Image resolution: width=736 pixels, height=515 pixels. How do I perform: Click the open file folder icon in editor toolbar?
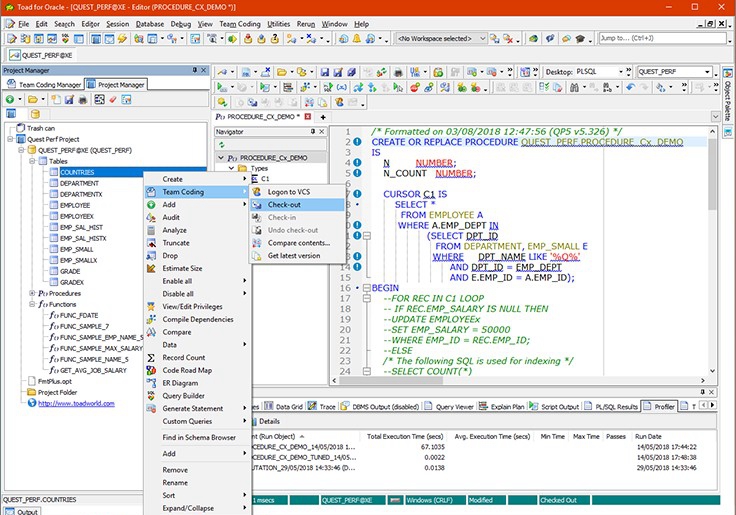282,72
